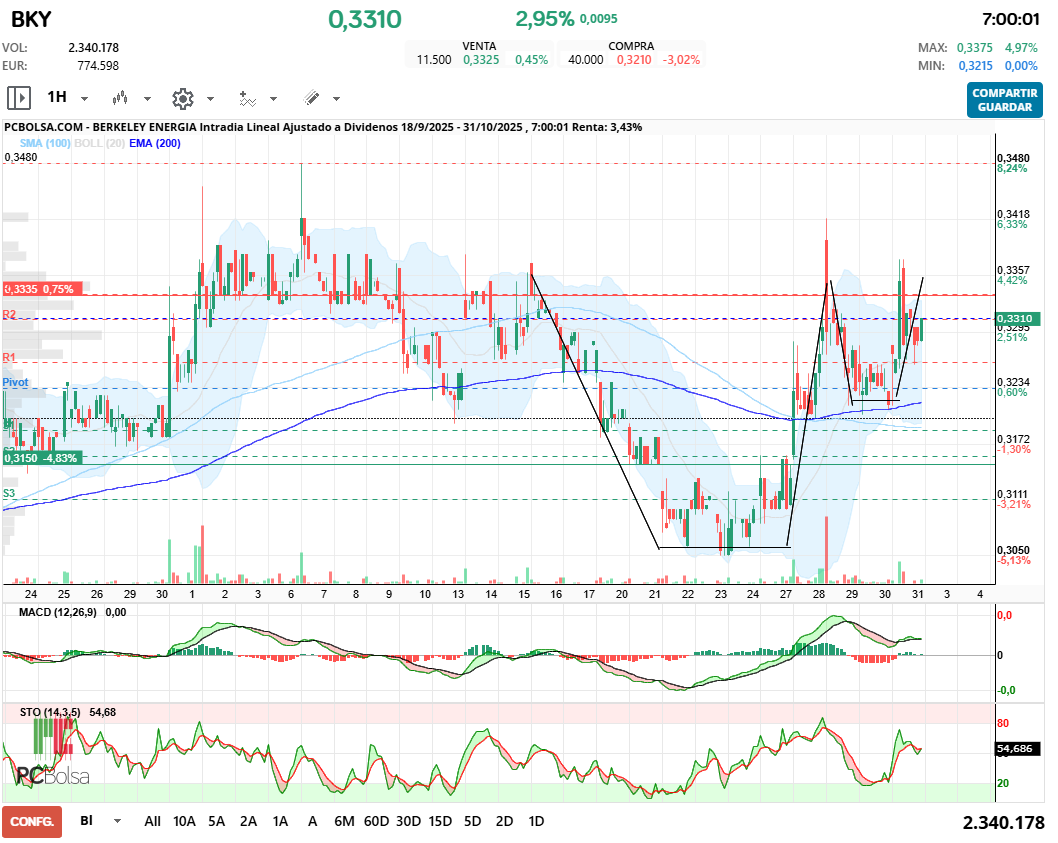1058x843 pixels.
Task: Toggle the side panel expand icon
Action: tap(19, 99)
